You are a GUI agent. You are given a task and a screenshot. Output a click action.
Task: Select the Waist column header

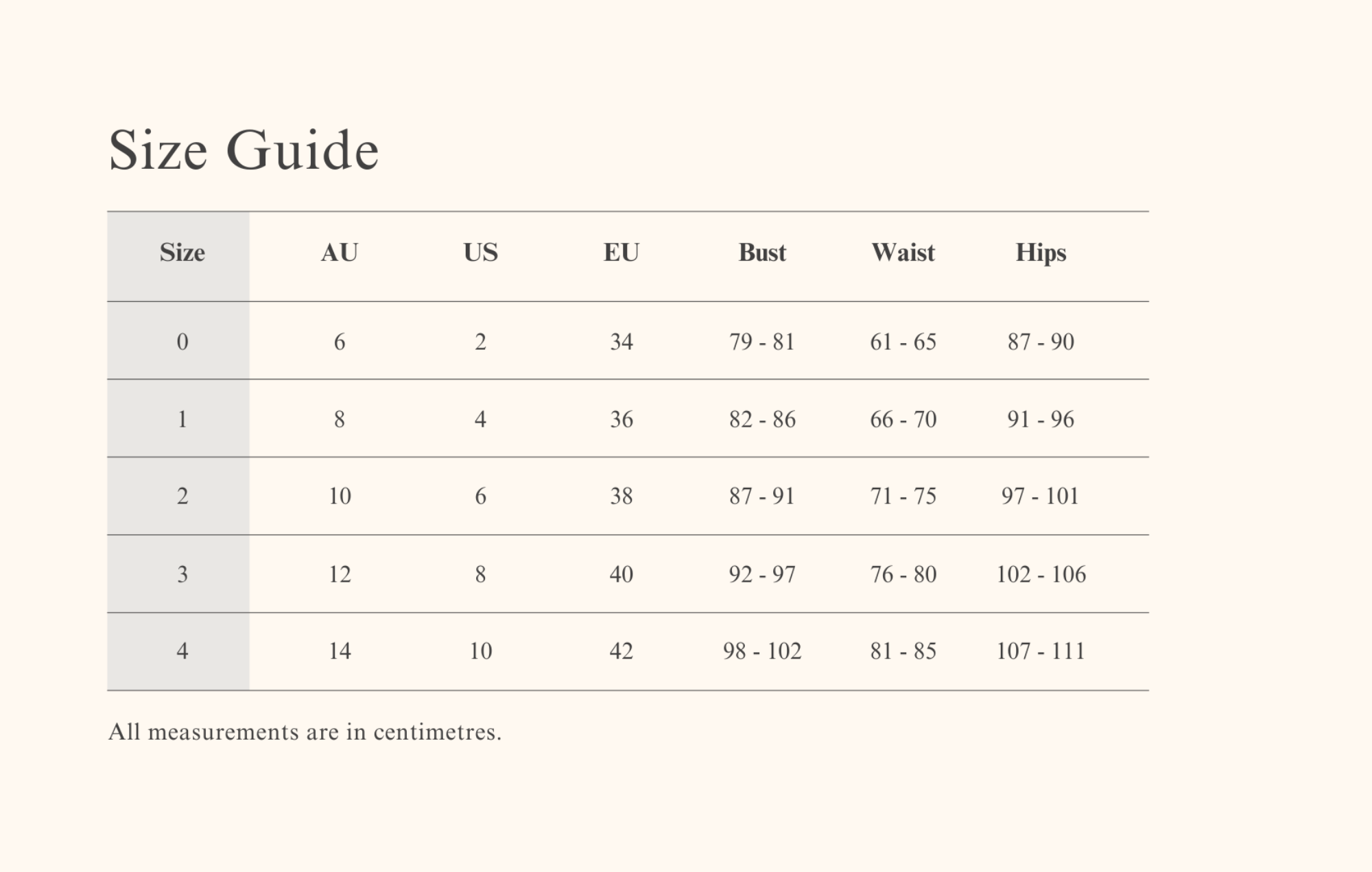[903, 253]
